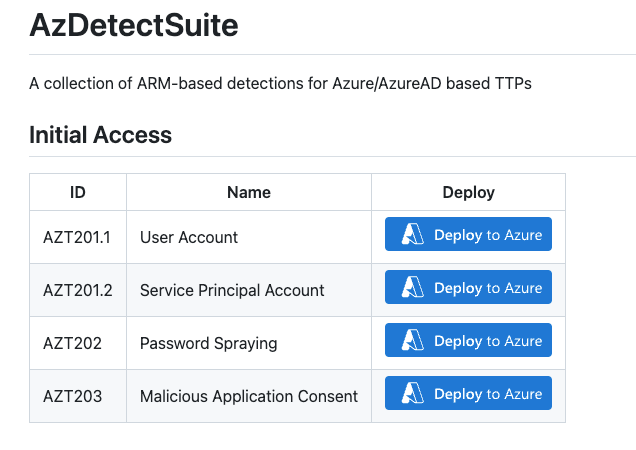The image size is (636, 450).
Task: Click the Deploy column header
Action: 468,192
